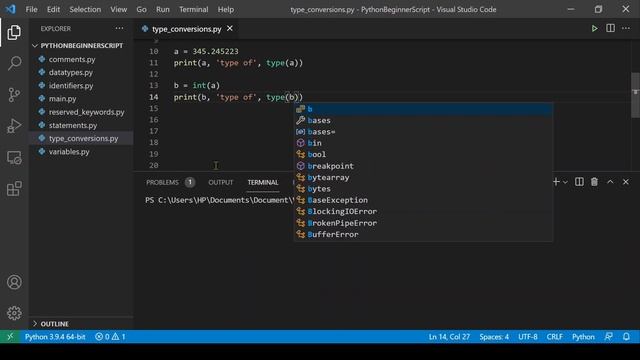Open the Source Control view

click(14, 95)
